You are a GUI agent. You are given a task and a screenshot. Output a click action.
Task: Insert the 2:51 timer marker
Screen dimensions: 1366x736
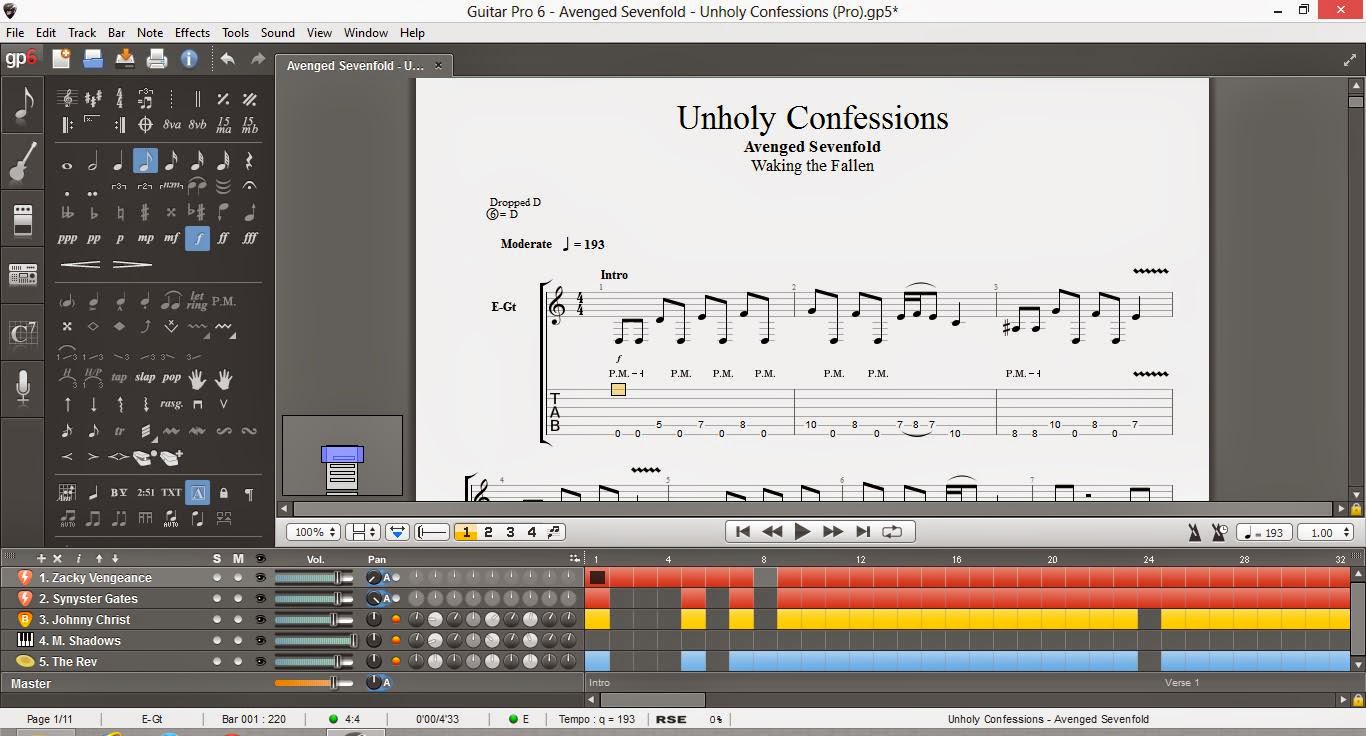(145, 493)
